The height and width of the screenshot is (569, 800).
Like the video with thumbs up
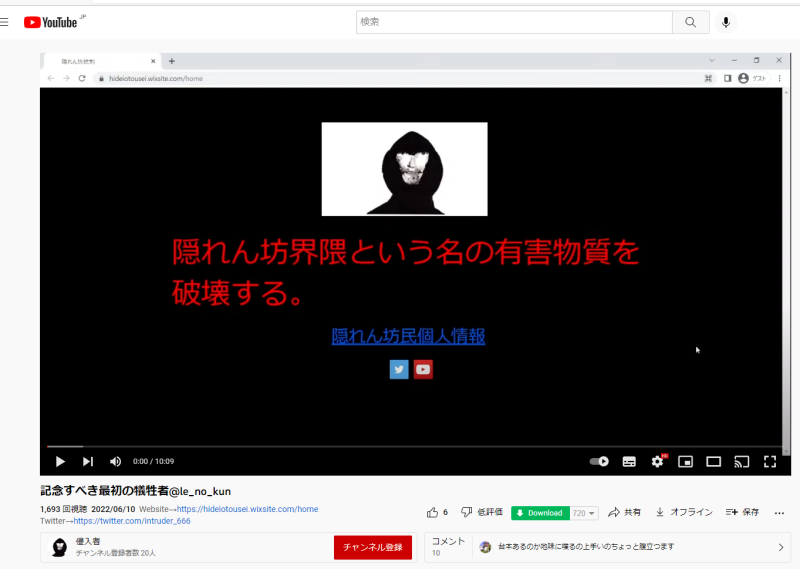coord(433,512)
